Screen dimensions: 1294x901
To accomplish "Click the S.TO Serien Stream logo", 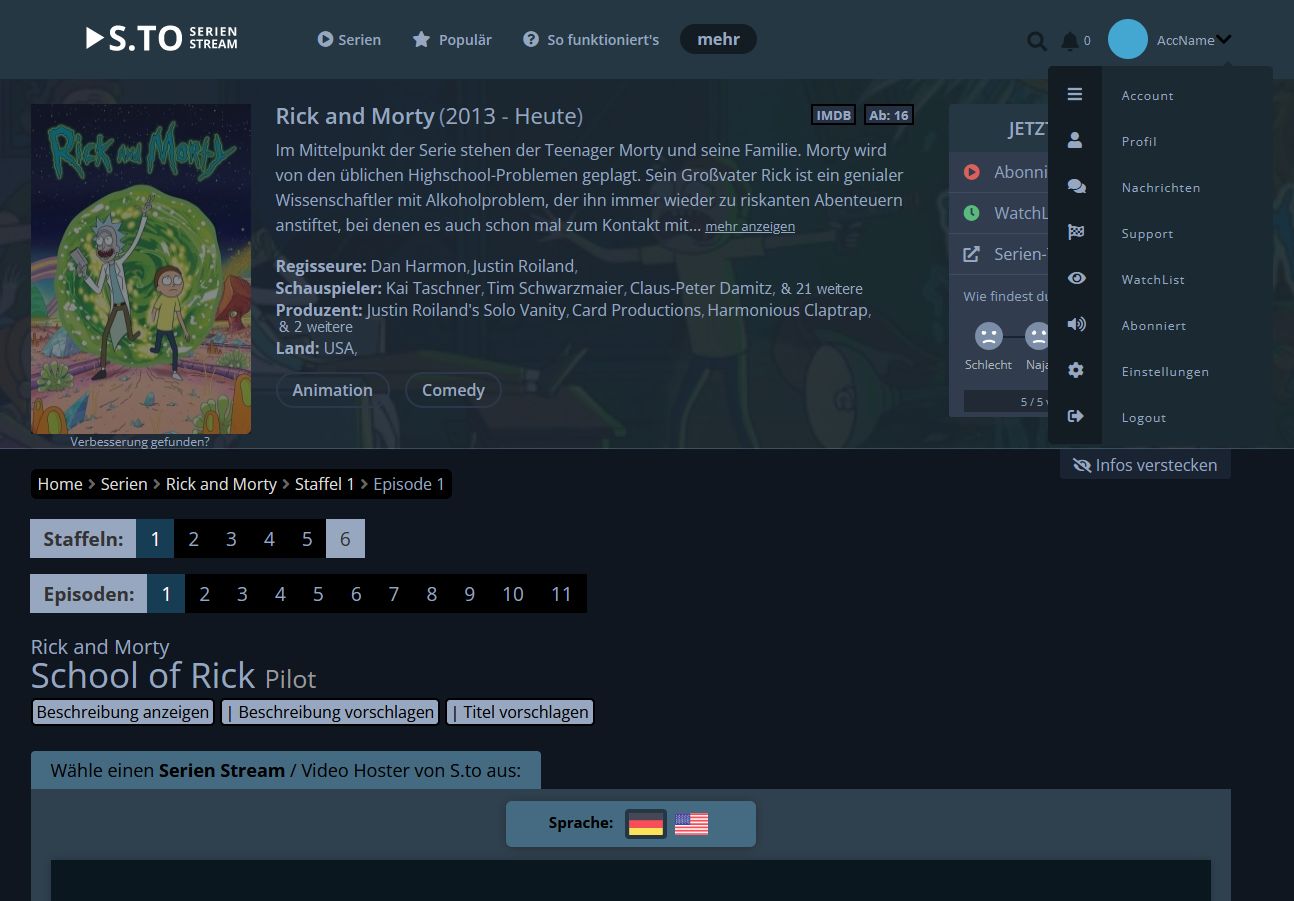I will point(162,39).
